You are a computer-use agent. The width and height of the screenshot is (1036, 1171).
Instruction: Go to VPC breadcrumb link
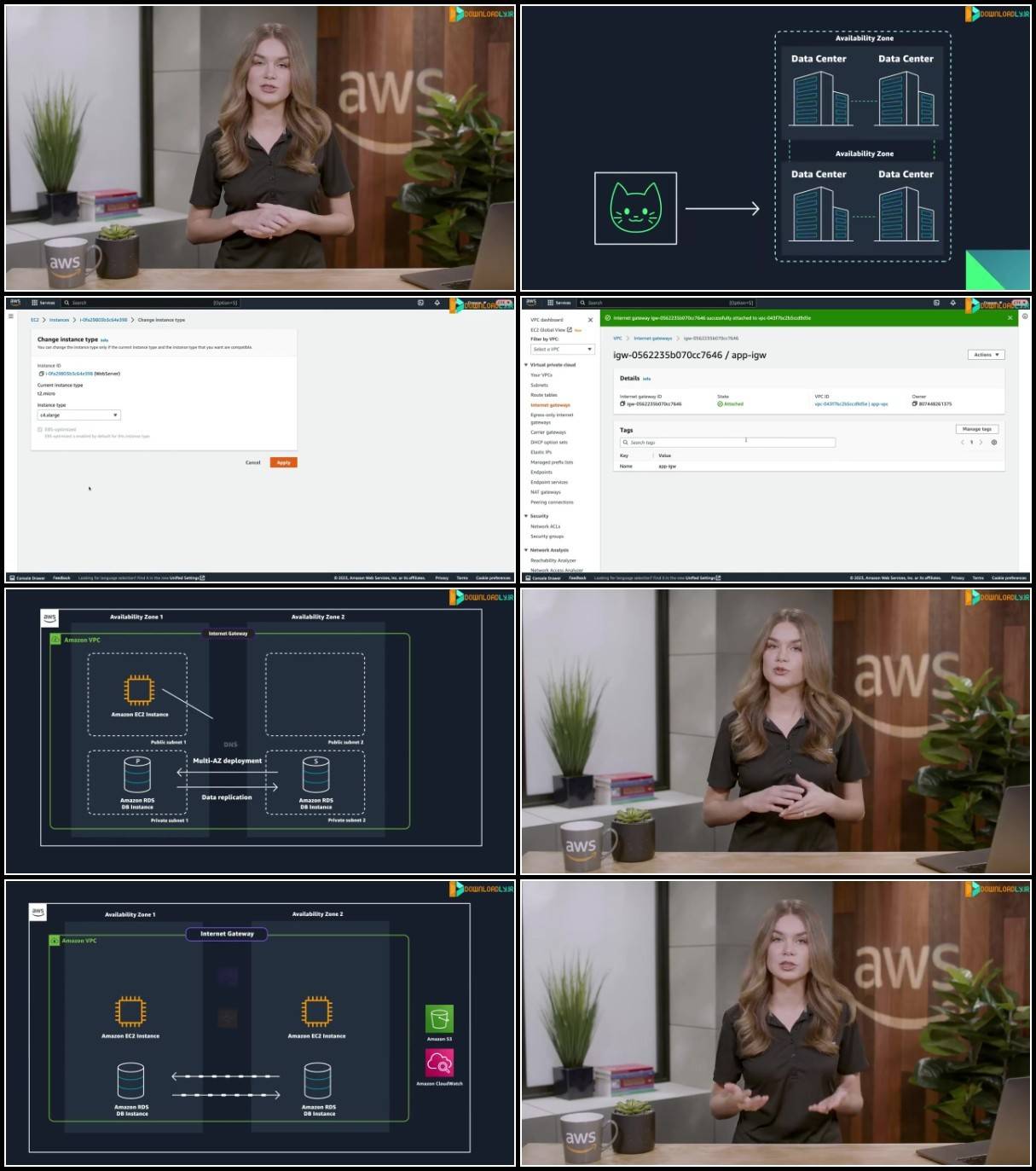617,339
